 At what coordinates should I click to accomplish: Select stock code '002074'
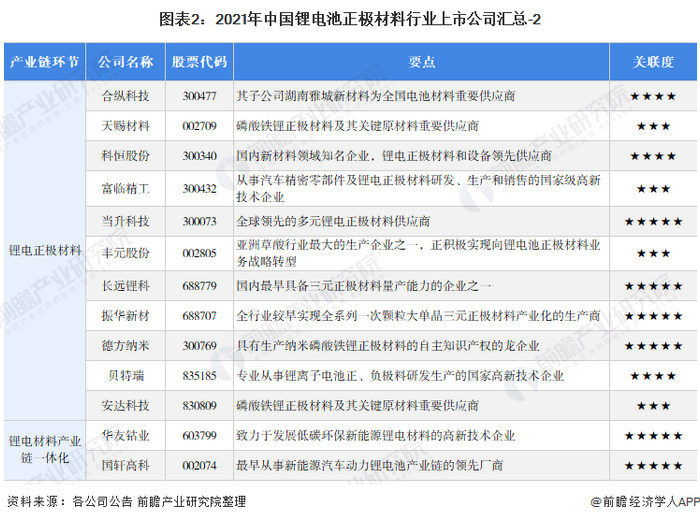point(200,466)
